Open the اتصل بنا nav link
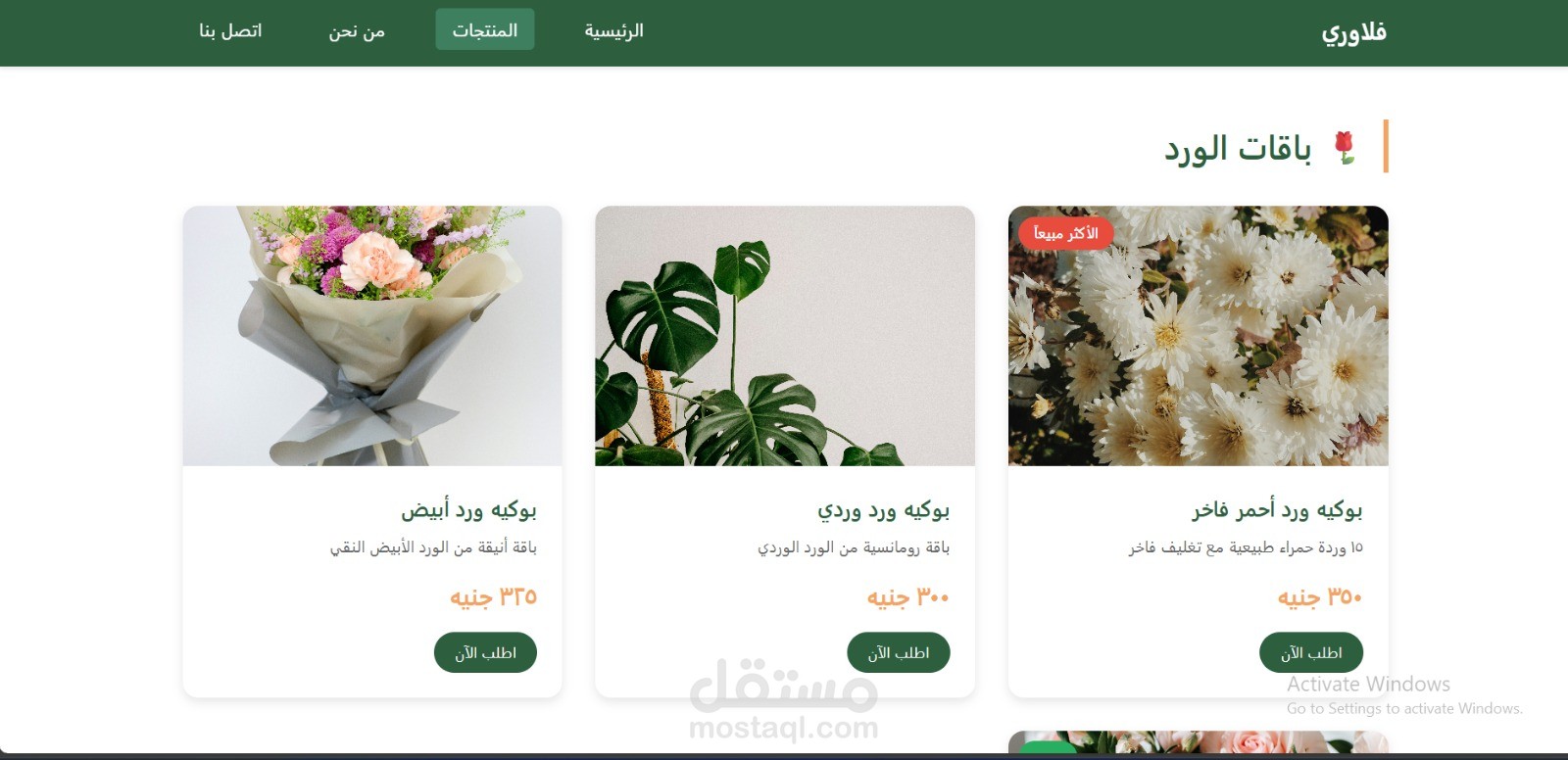The image size is (1568, 760). (230, 30)
